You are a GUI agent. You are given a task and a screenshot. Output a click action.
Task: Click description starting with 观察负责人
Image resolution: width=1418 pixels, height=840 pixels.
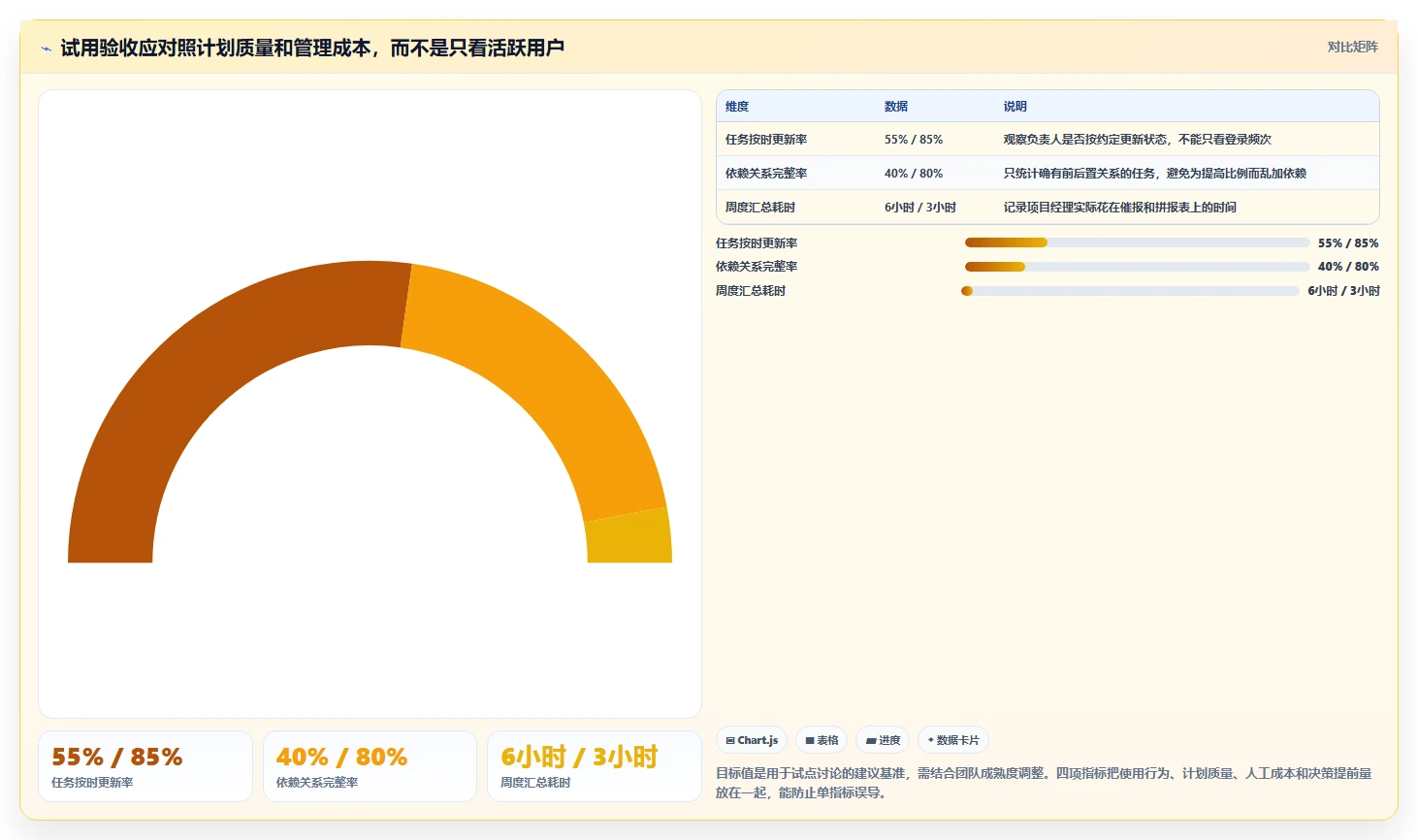click(x=1137, y=140)
